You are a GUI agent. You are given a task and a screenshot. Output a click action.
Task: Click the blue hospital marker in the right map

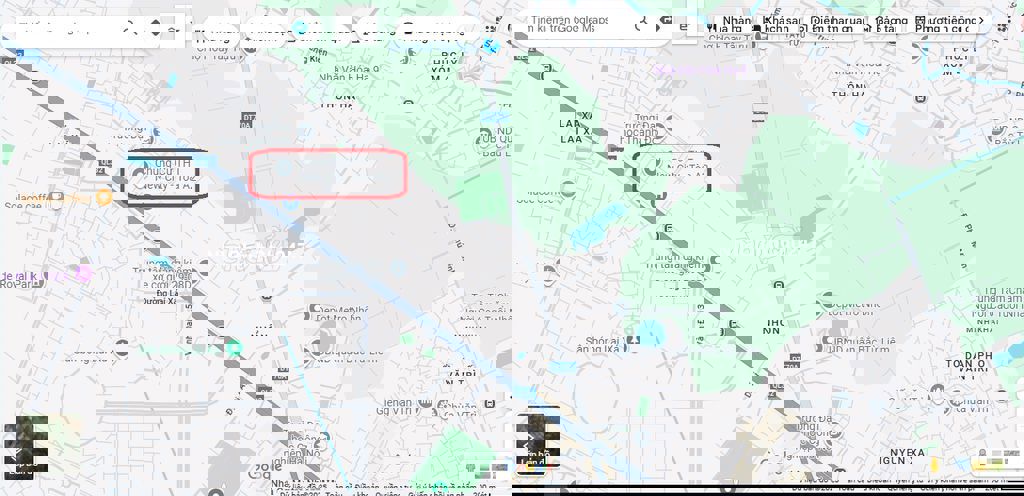coord(632,341)
